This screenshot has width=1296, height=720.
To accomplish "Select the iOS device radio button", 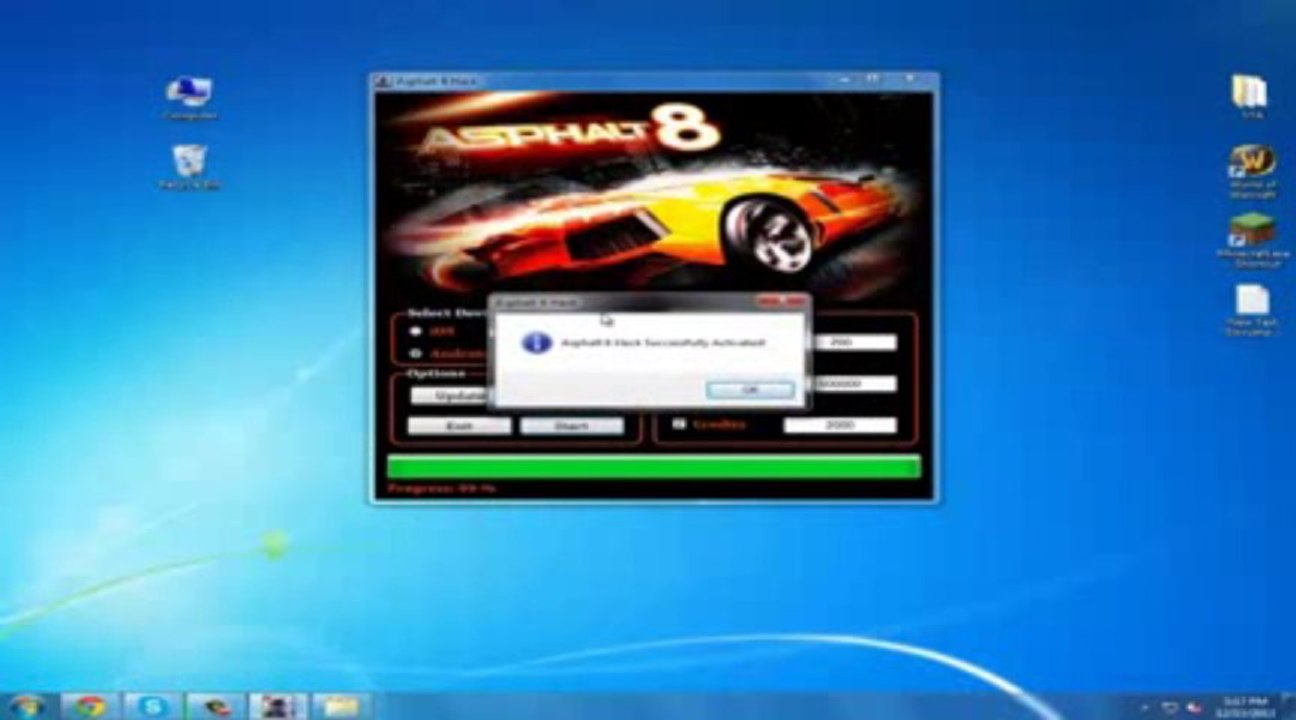I will [x=416, y=332].
